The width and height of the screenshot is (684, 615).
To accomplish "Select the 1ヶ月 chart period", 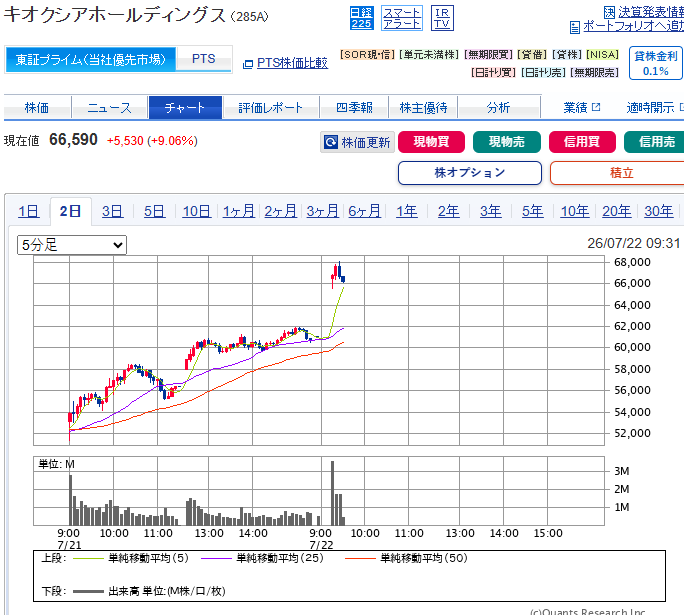I will 239,212.
